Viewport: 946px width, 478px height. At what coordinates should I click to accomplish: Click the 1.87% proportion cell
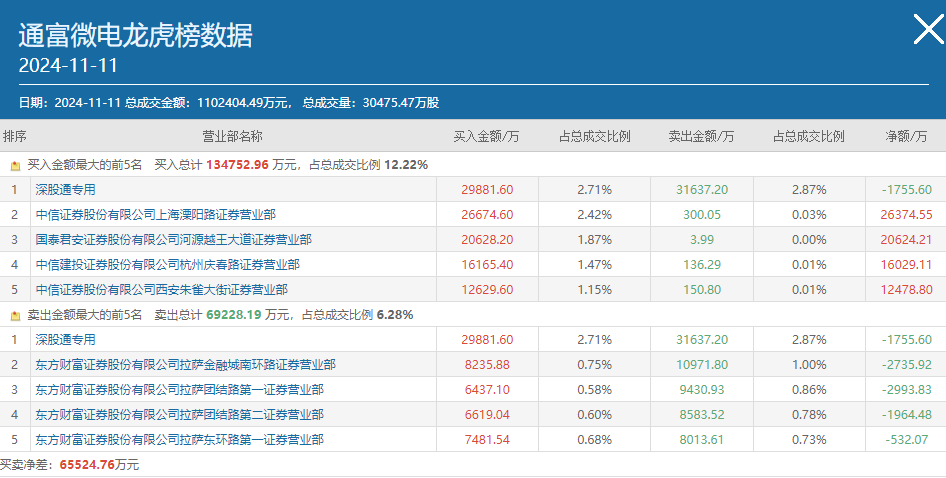tap(594, 240)
